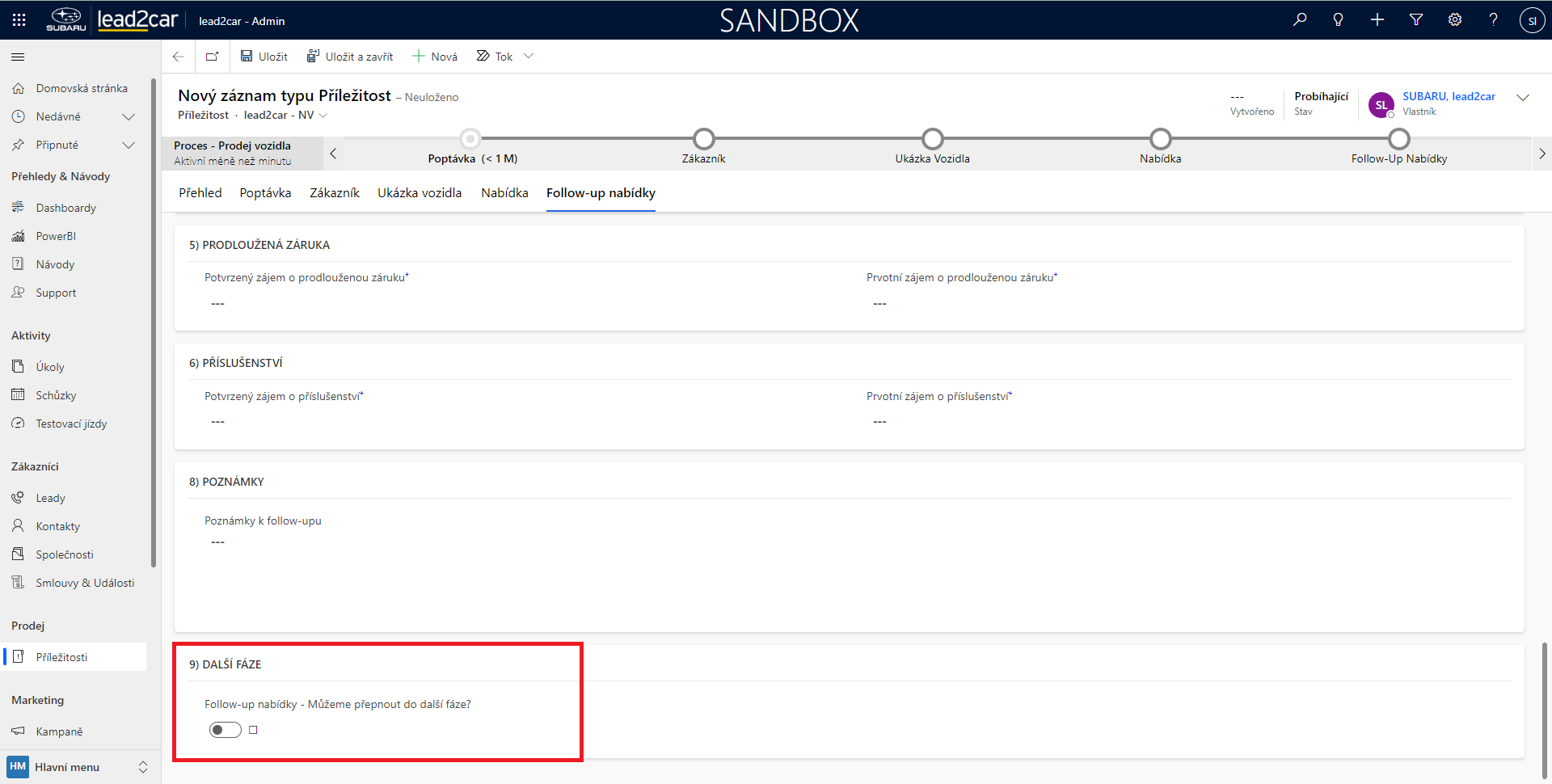Open the app launcher waffle icon

[x=19, y=19]
